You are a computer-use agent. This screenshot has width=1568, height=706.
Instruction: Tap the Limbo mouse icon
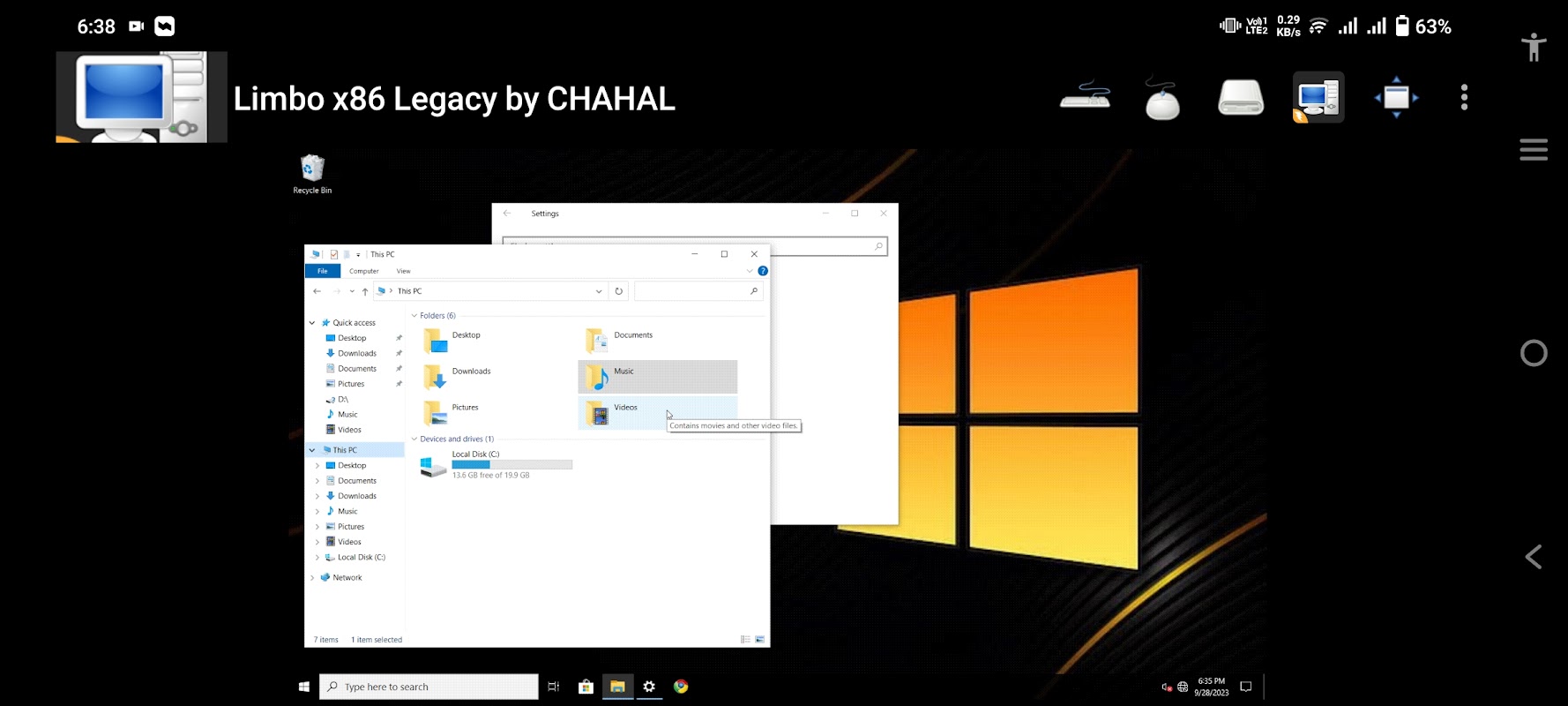click(x=1162, y=97)
